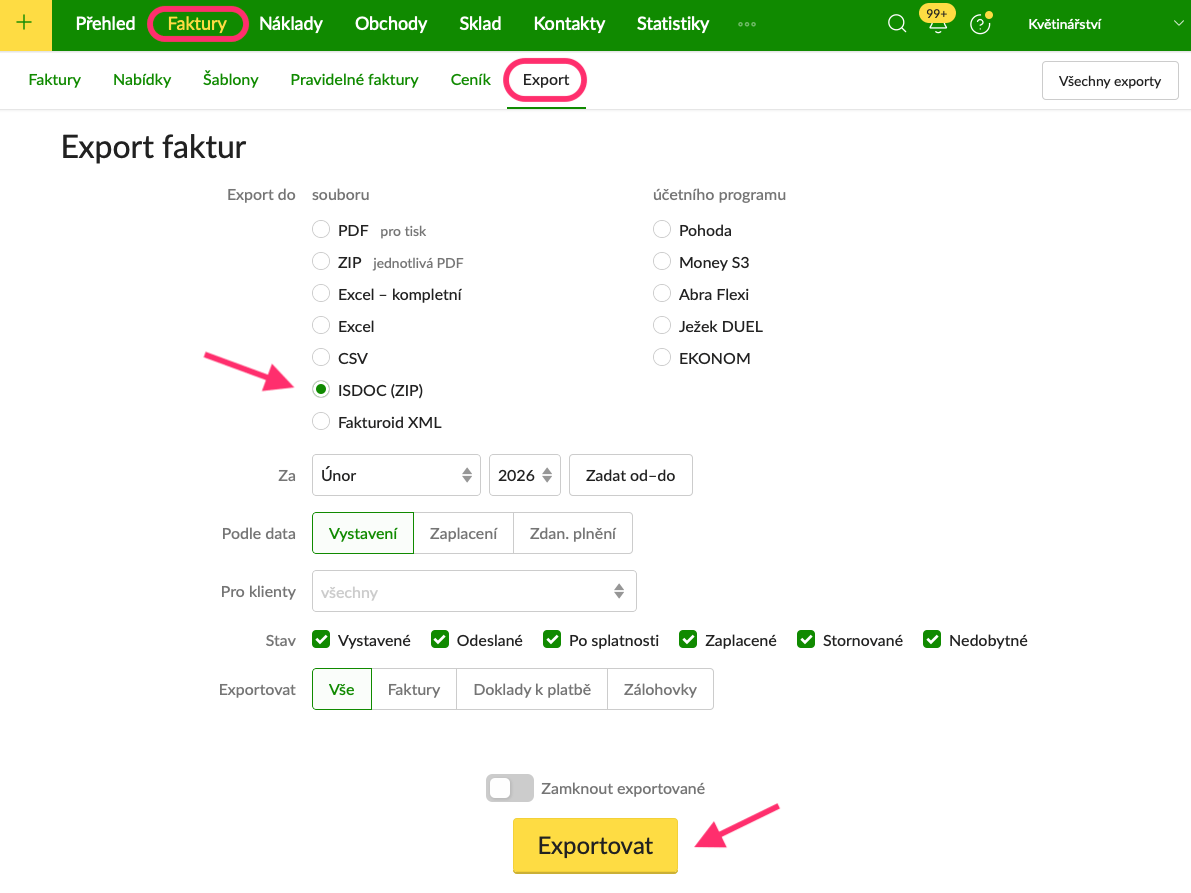Click the Všechny exporty button
This screenshot has height=893, width=1191.
click(x=1110, y=81)
